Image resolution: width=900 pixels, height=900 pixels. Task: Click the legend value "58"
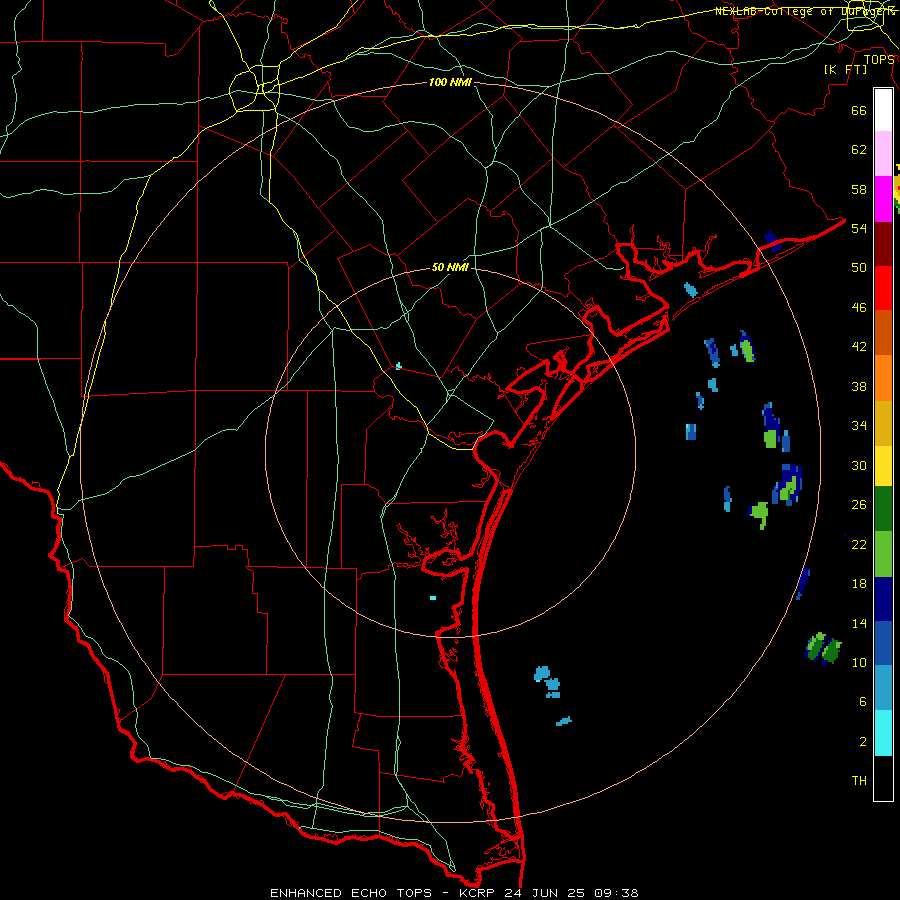[859, 189]
